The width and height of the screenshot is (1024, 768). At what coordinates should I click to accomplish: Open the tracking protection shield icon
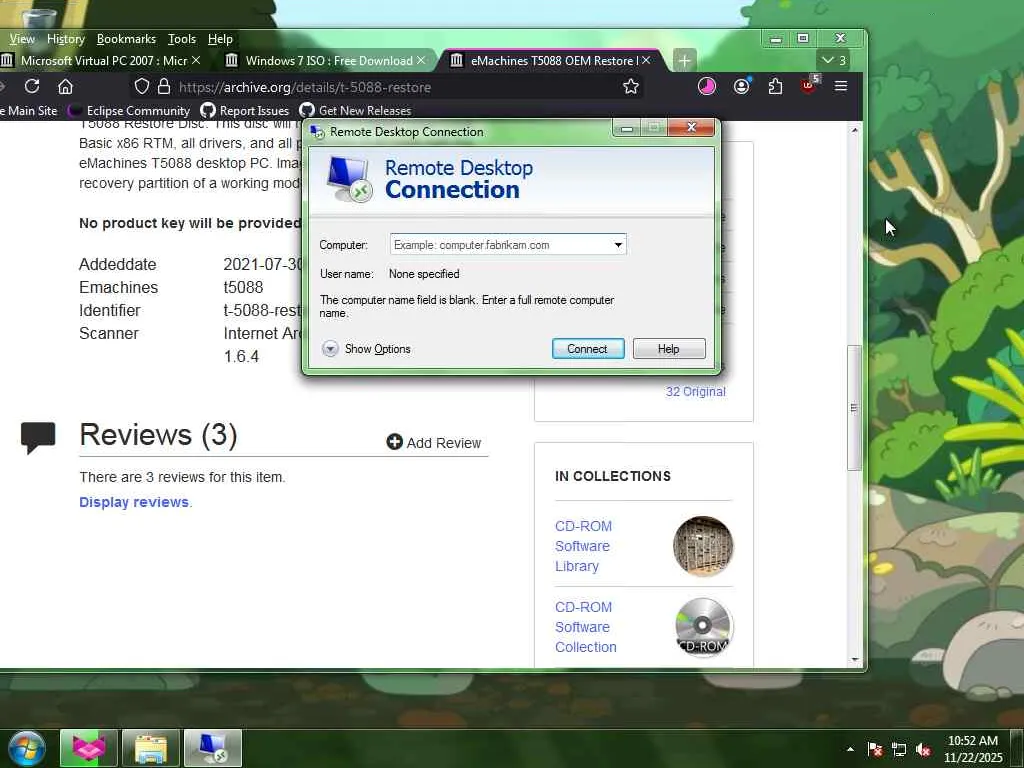click(x=142, y=86)
